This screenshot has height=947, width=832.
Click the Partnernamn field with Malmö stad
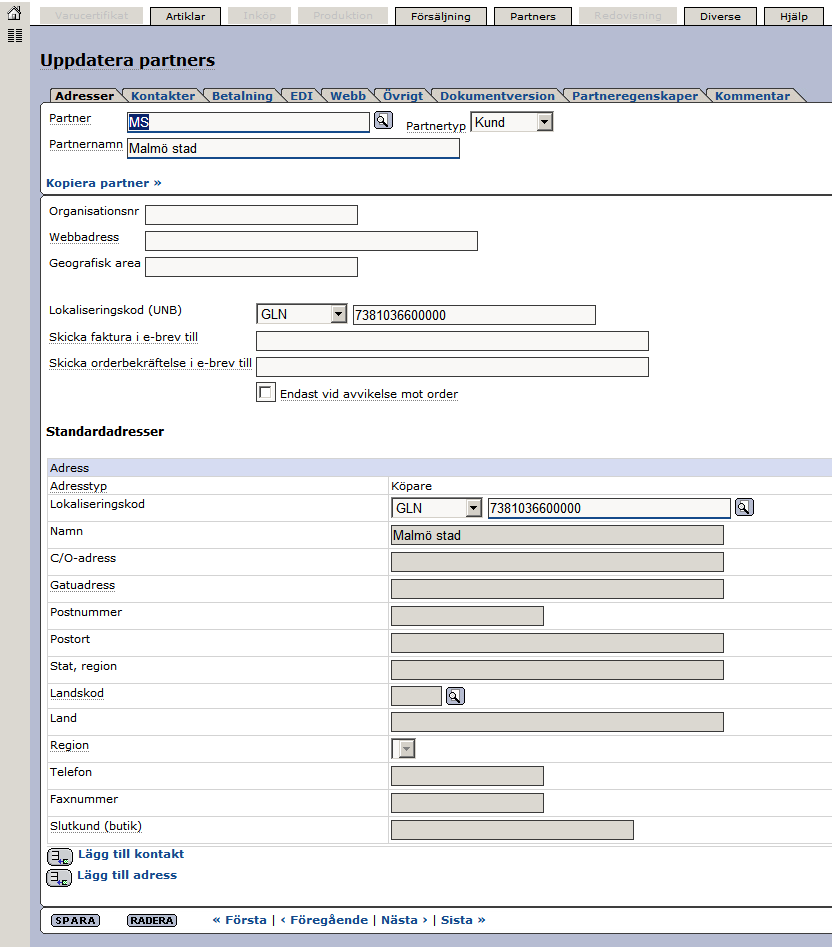293,148
